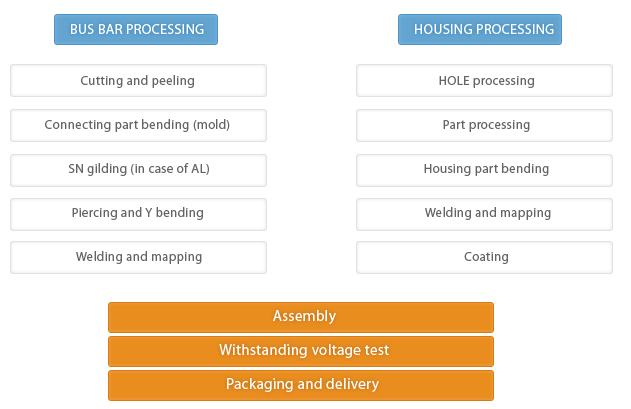
Task: Select Welding and mapping under housing
Action: tap(486, 213)
